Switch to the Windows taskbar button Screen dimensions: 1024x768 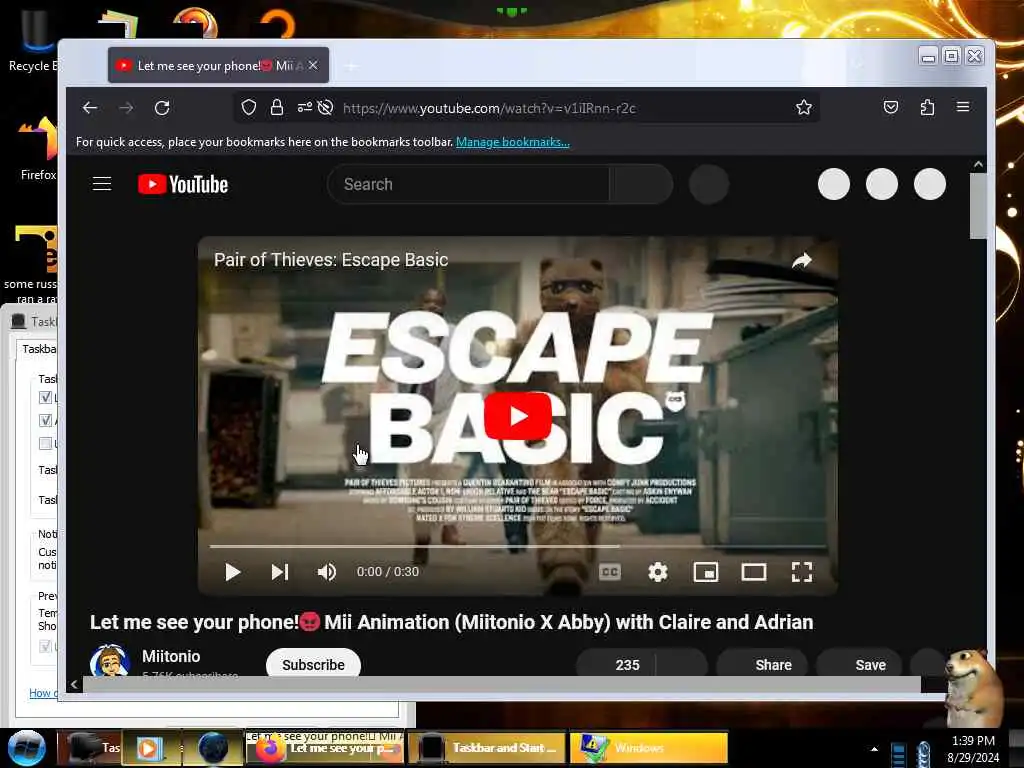[649, 748]
